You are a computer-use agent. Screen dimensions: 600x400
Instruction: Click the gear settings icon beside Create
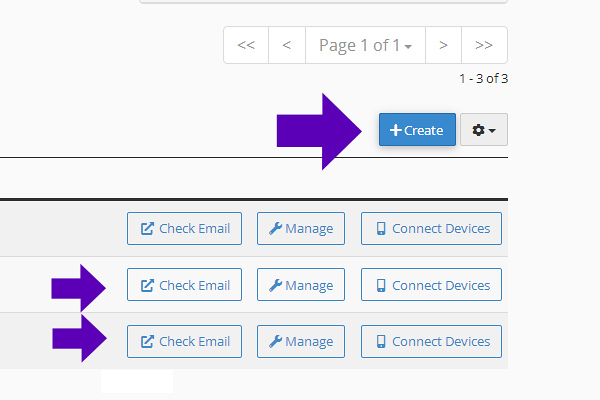(478, 130)
